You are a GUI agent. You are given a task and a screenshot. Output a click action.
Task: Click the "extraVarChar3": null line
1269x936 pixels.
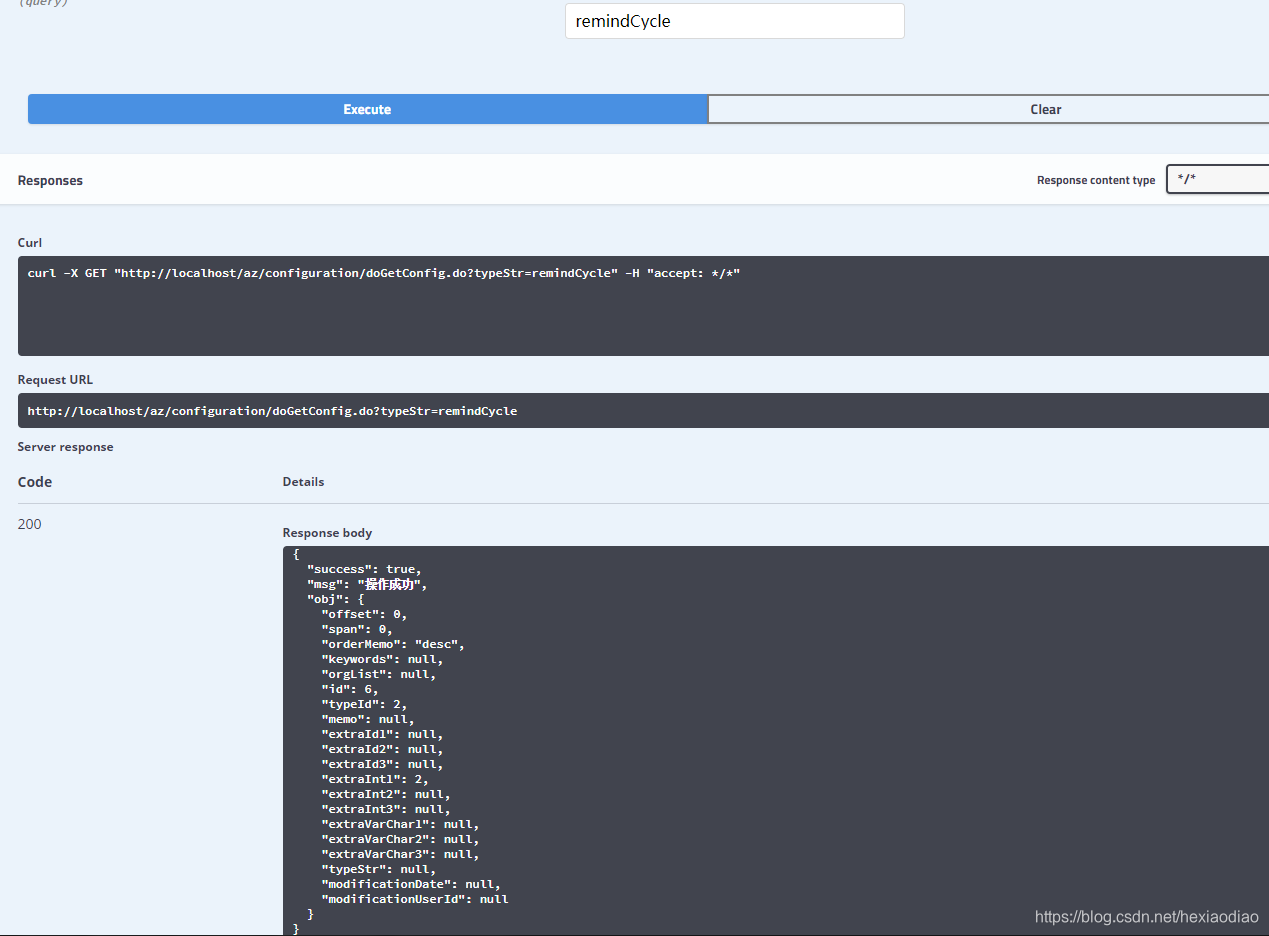click(x=400, y=854)
